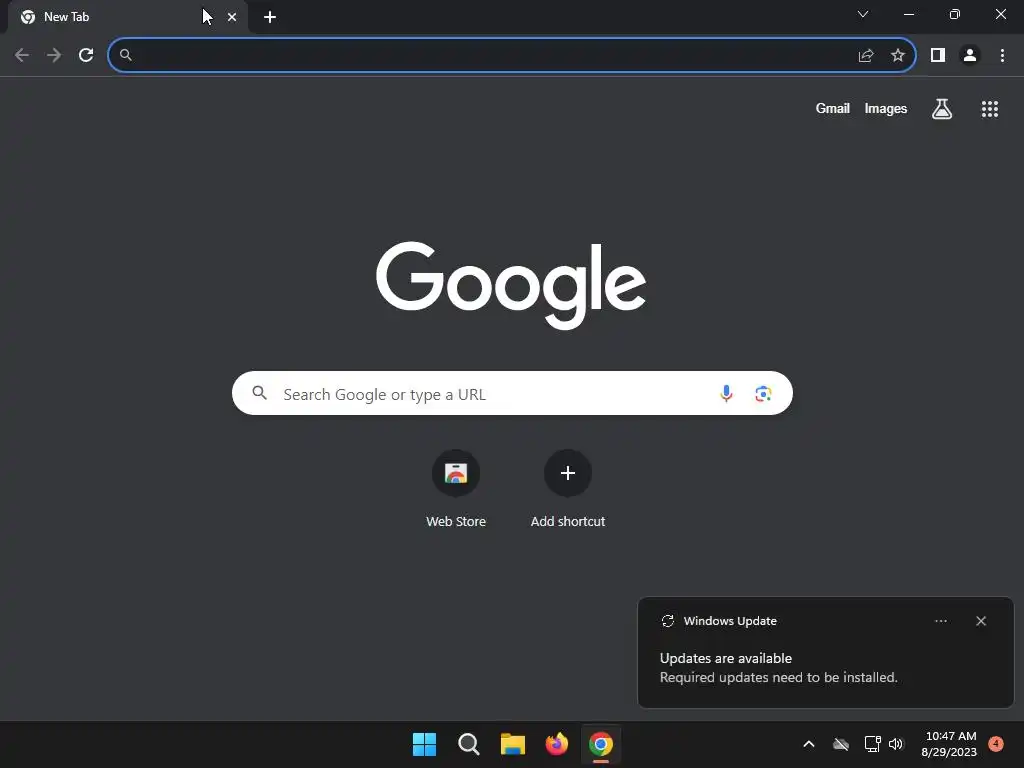1024x768 pixels.
Task: Bookmark this tab with the star icon
Action: click(898, 56)
